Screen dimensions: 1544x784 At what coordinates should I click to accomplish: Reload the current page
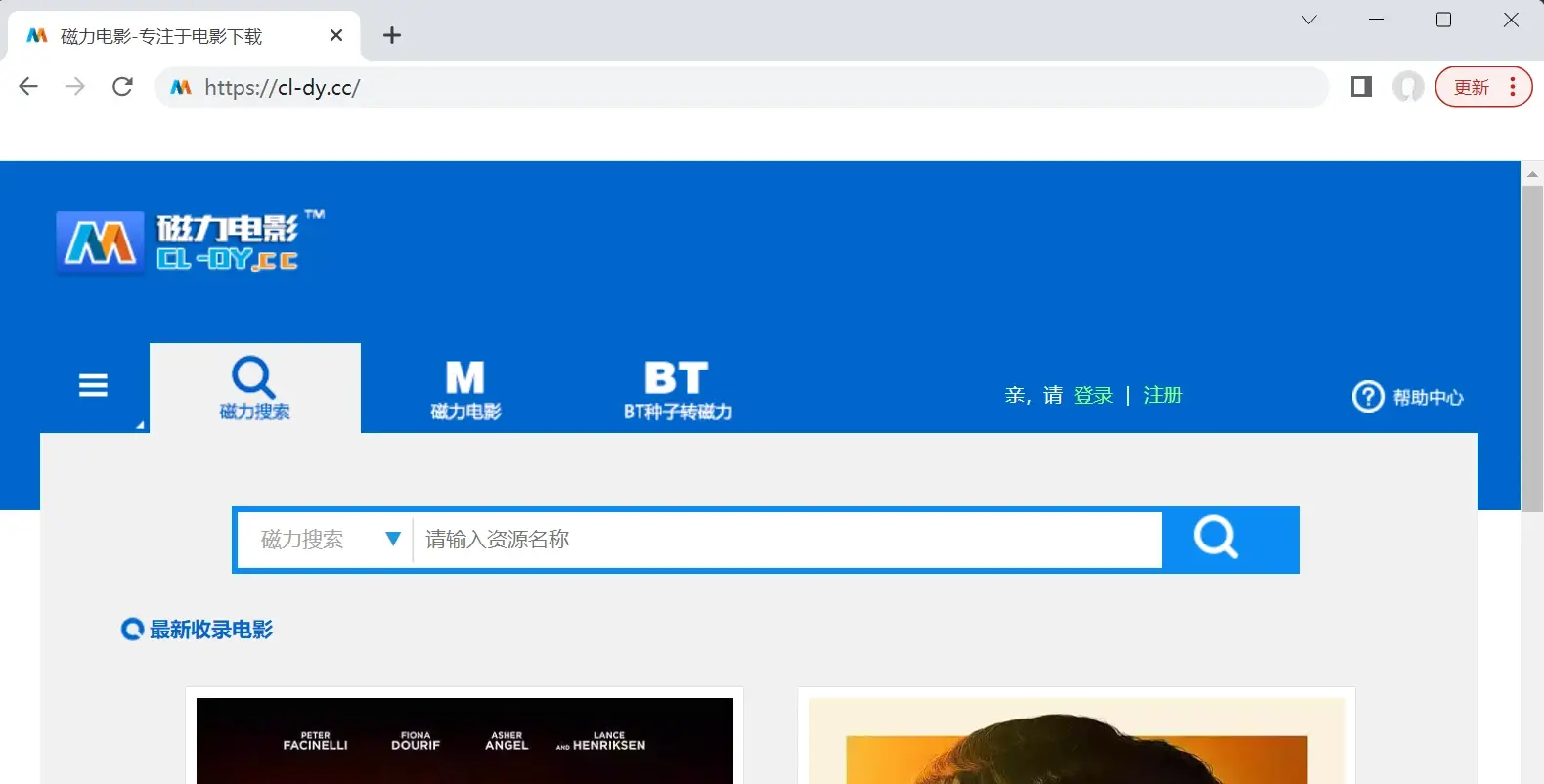tap(122, 87)
